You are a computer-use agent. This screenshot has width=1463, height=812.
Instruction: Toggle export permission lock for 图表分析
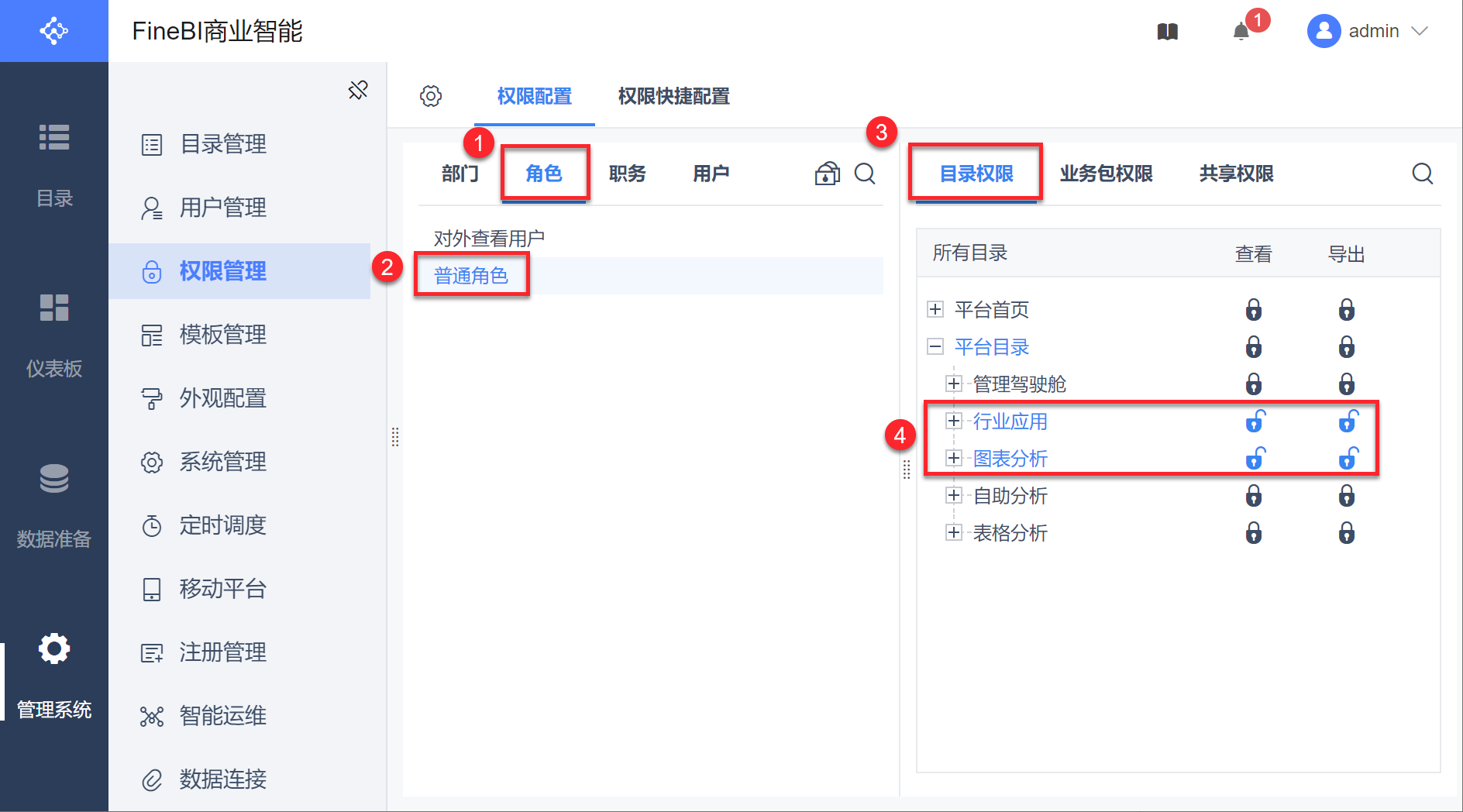point(1348,459)
